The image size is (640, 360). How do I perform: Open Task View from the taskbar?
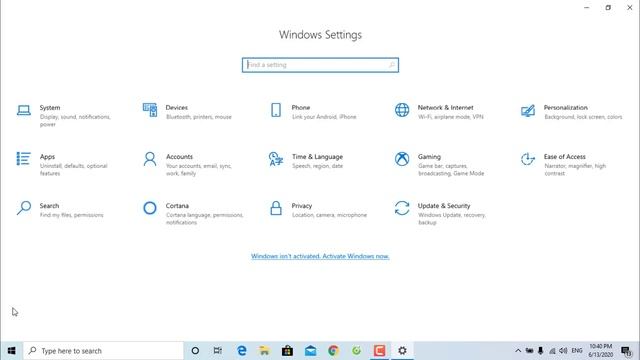coord(218,351)
